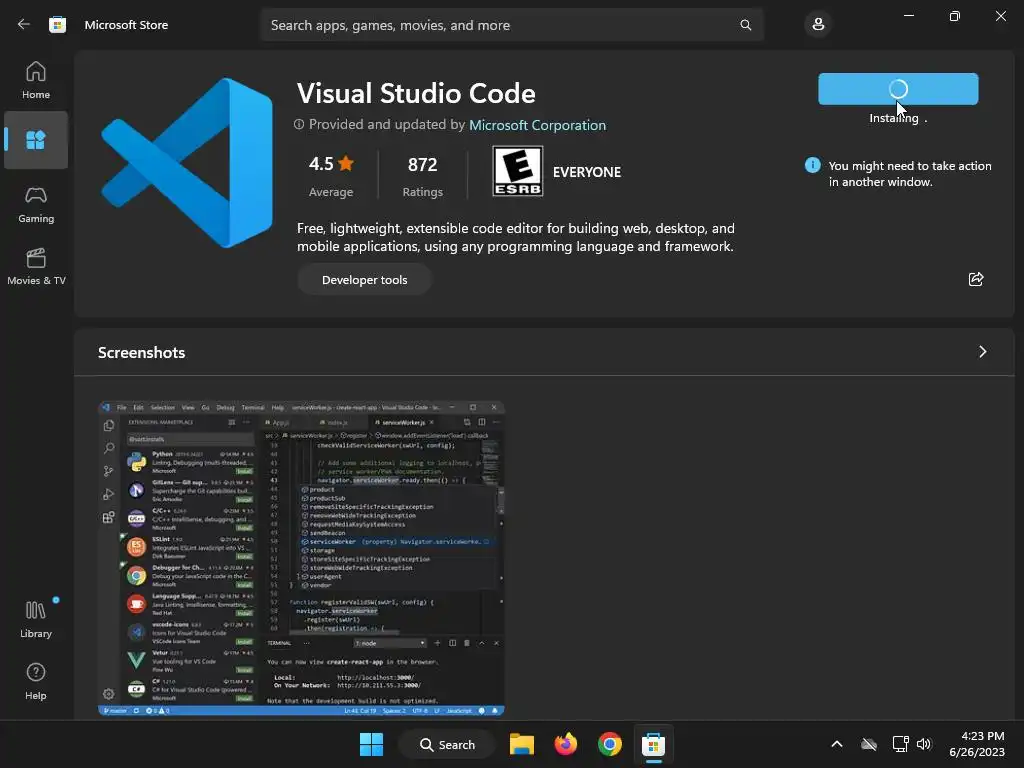Open Home in the sidebar
1024x768 pixels.
tap(36, 80)
